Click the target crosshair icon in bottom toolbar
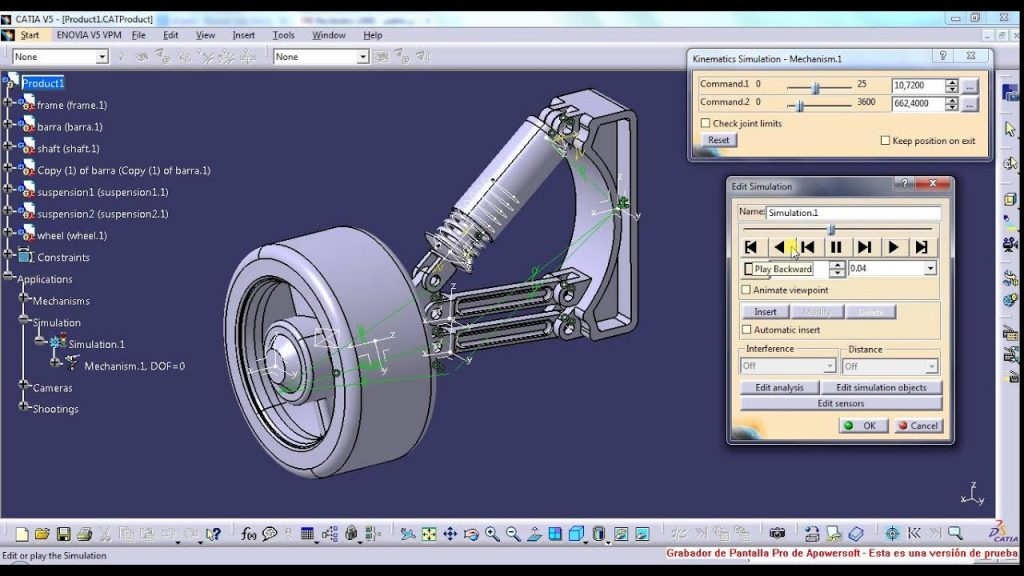 click(892, 534)
